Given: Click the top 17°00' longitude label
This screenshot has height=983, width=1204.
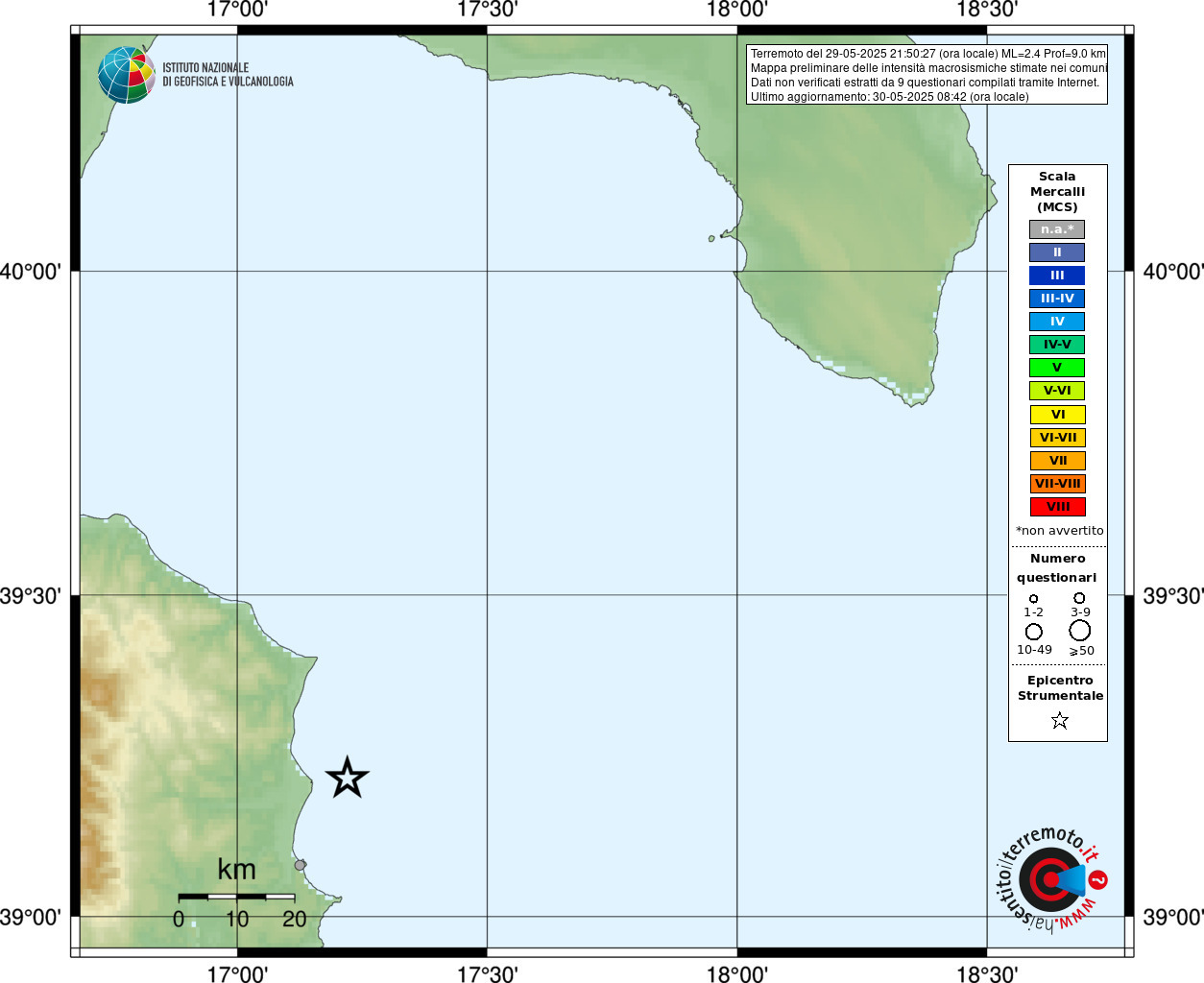Looking at the screenshot, I should tap(237, 10).
